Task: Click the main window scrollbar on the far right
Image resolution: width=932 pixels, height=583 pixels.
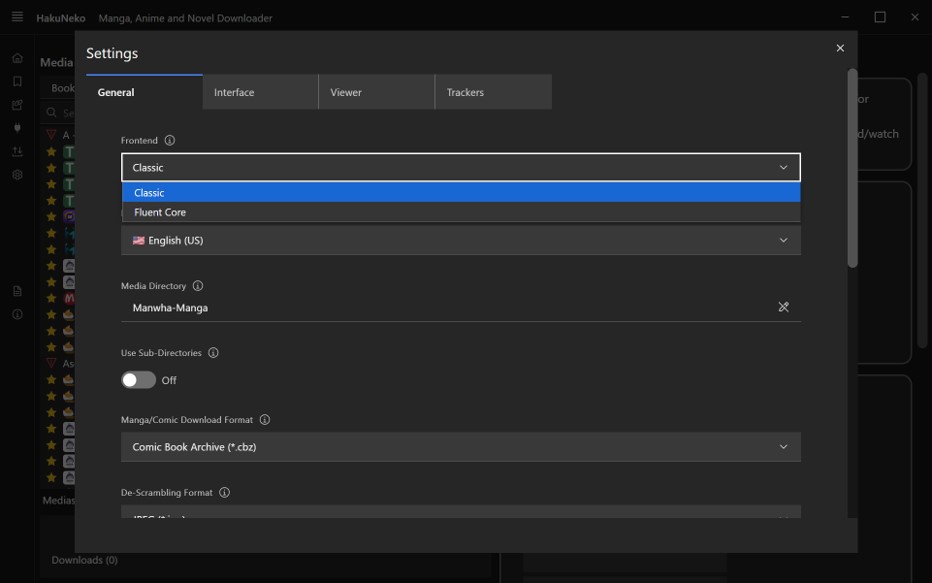Action: (922, 211)
